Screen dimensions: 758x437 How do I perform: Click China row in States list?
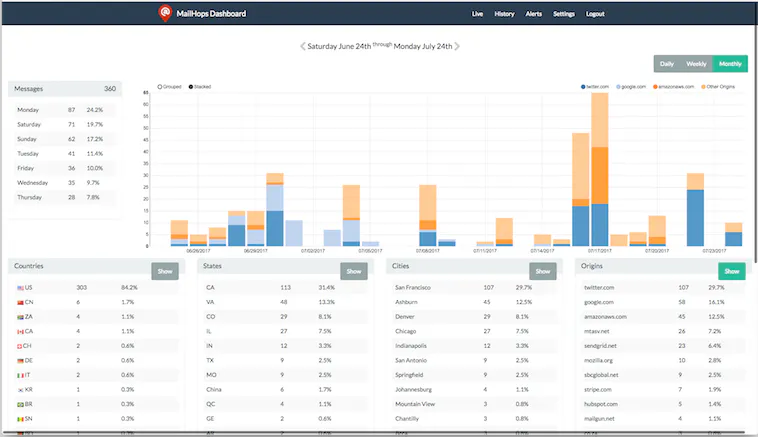tap(285, 390)
